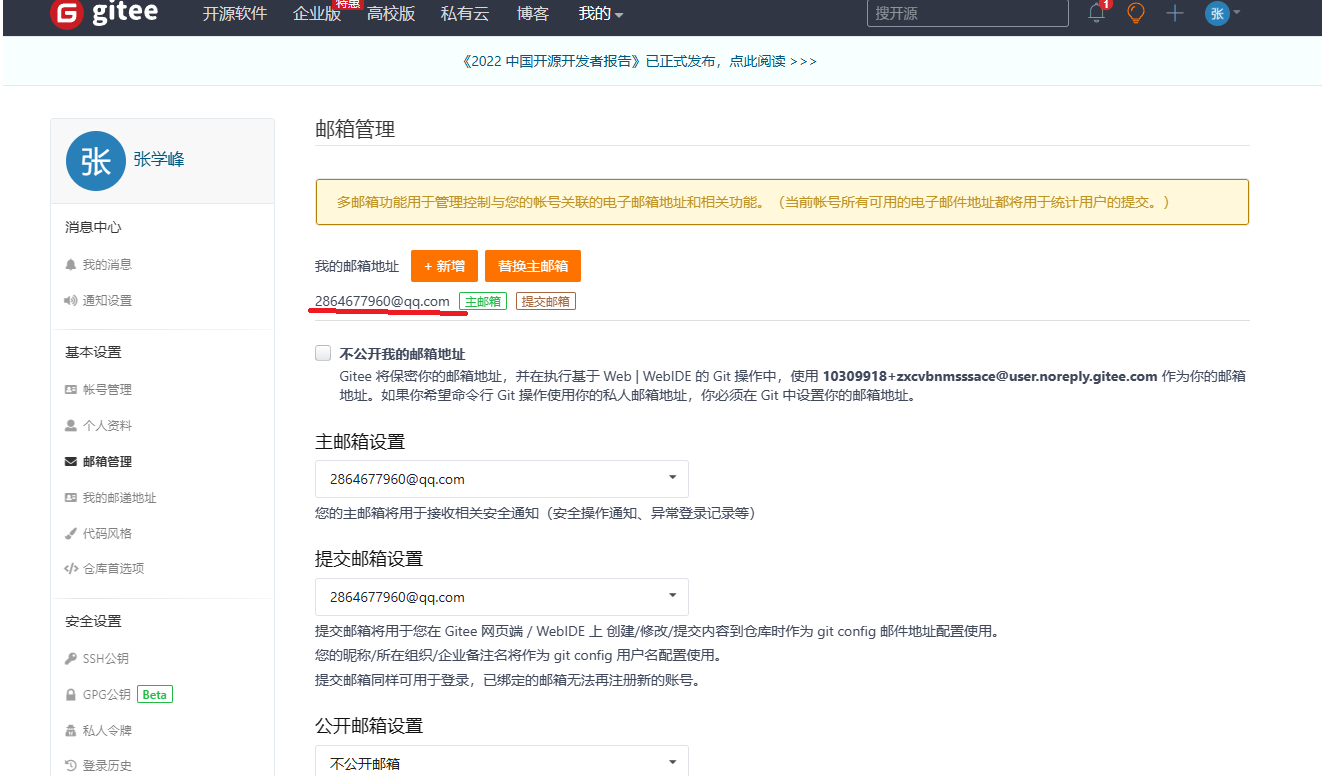The image size is (1327, 776).
Task: Click the green 主邮箱 tag
Action: pos(483,301)
